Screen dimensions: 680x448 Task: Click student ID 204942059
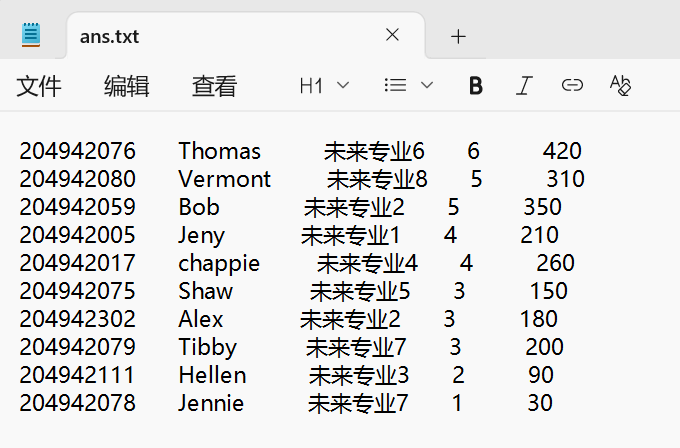(78, 207)
